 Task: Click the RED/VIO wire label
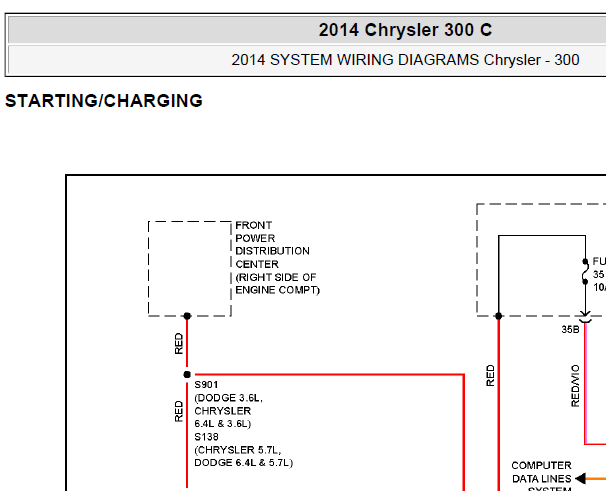click(x=575, y=385)
